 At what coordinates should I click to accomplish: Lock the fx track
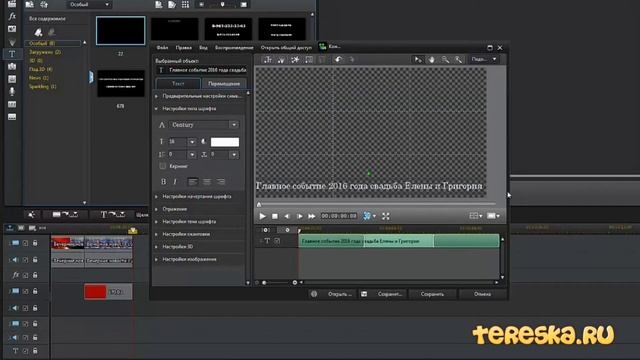point(35,275)
